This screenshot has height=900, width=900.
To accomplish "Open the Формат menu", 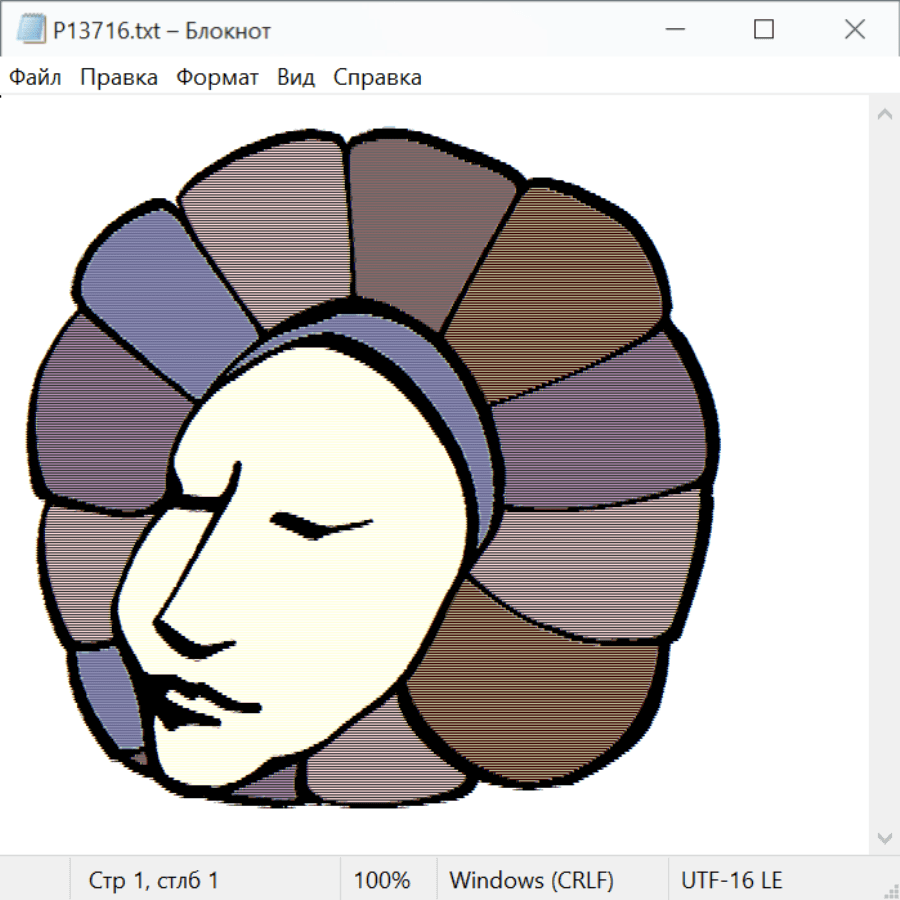I will tap(217, 78).
